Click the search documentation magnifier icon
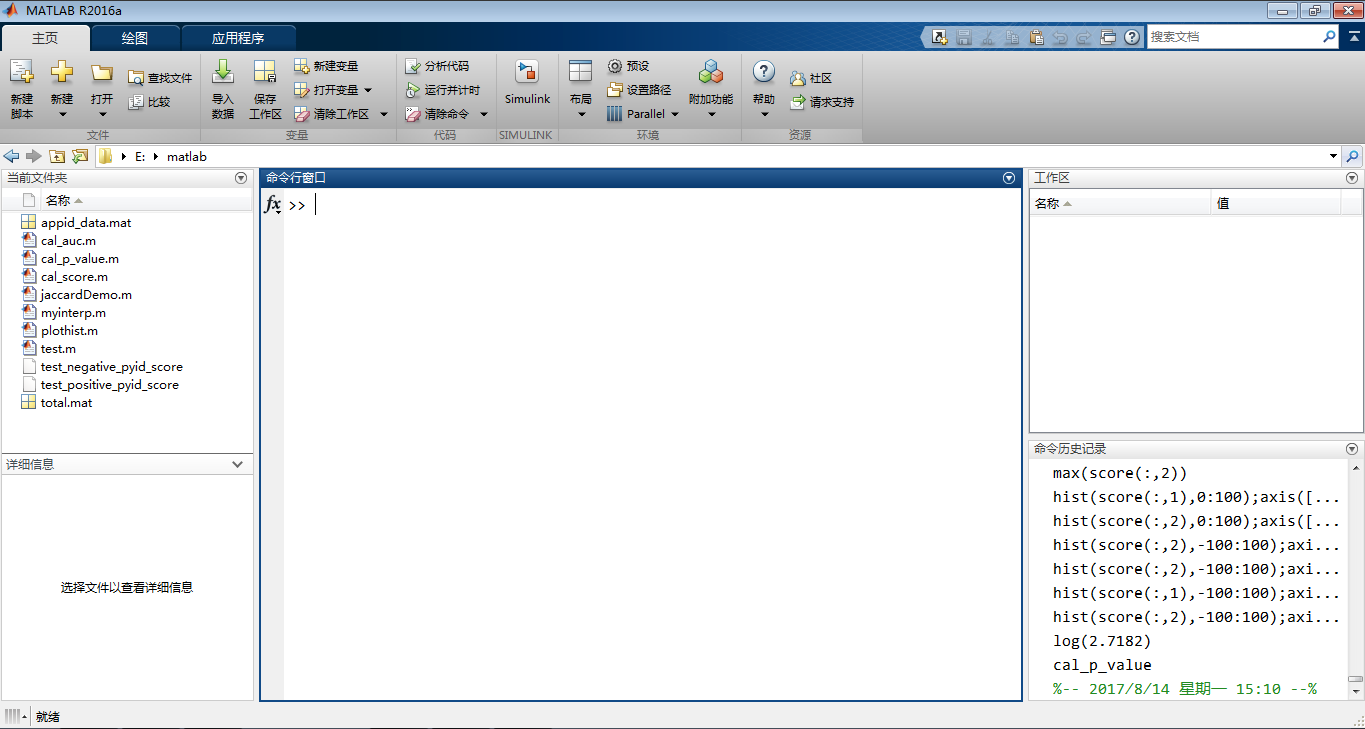 [1329, 36]
